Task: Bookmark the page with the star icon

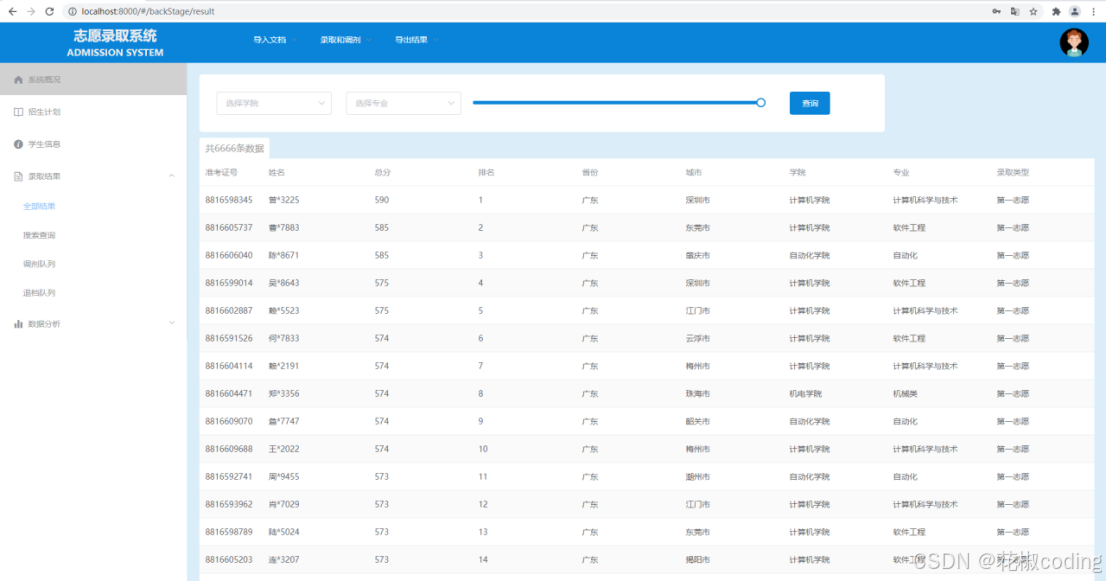Action: tap(1033, 11)
